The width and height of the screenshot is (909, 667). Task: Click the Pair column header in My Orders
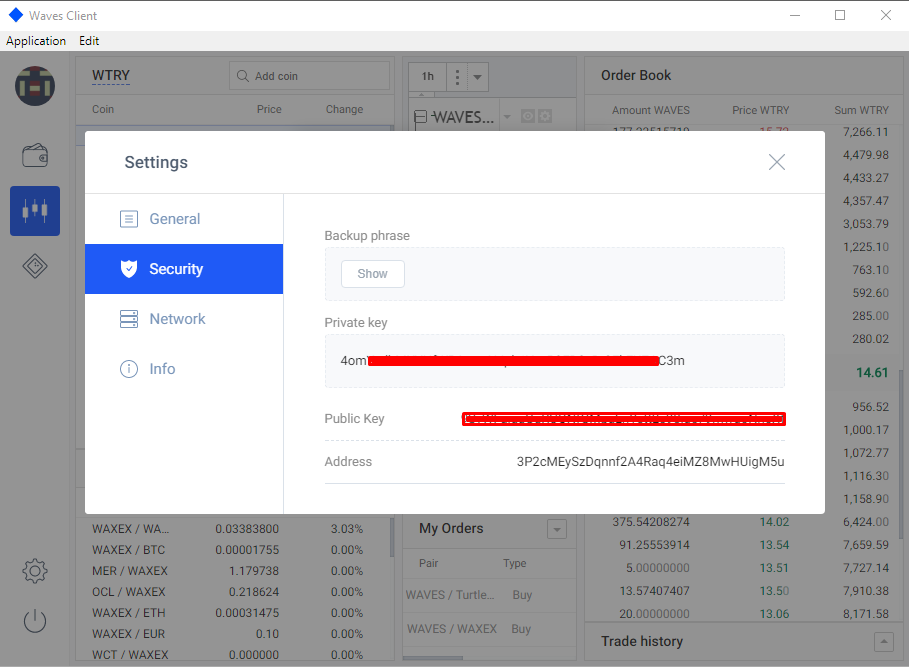428,563
